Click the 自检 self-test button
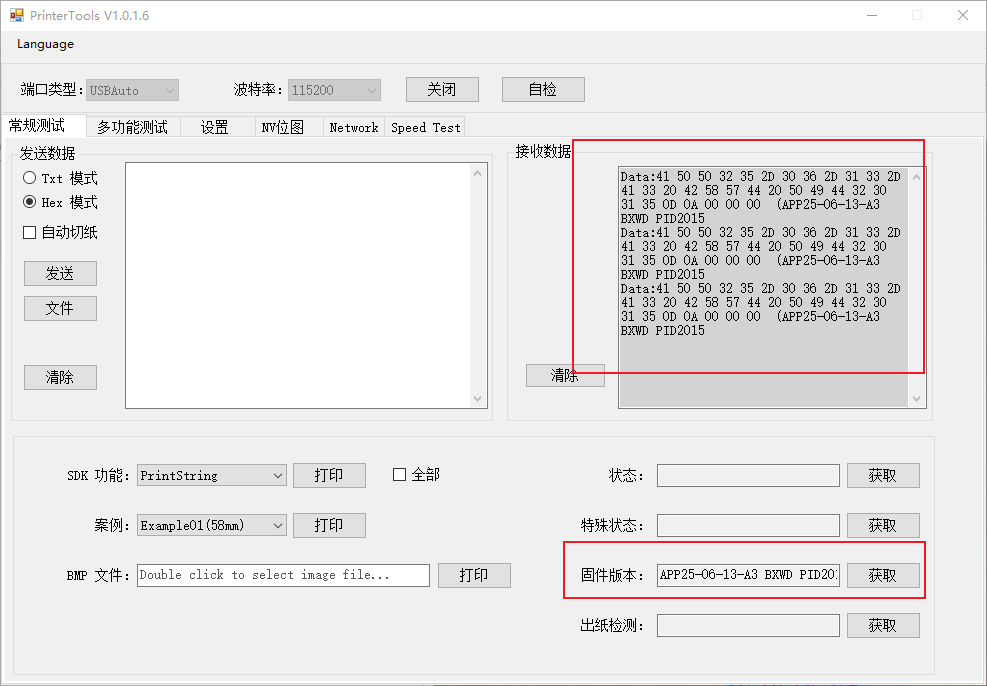This screenshot has width=987, height=686. [x=542, y=89]
